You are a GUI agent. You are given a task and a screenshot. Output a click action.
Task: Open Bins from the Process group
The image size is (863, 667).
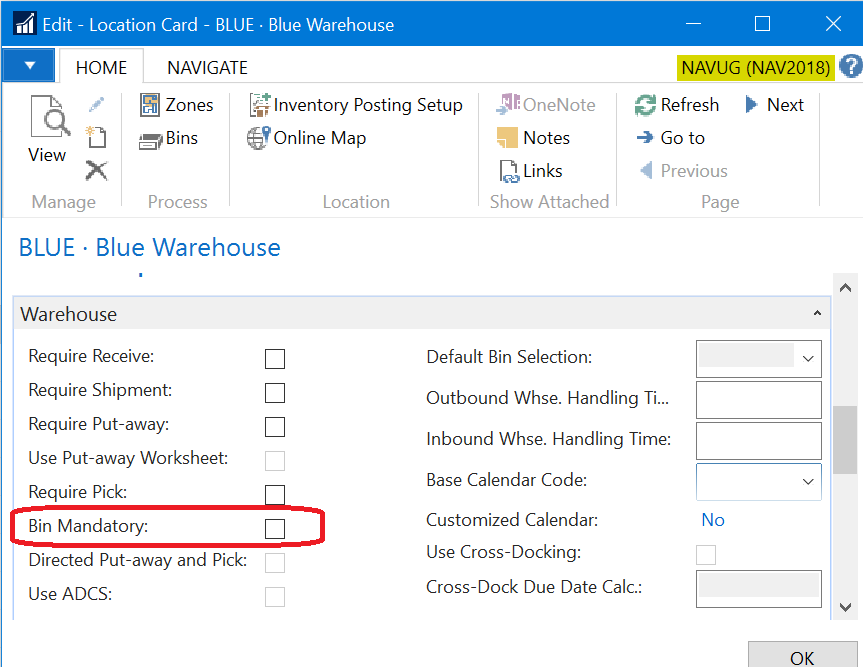168,138
